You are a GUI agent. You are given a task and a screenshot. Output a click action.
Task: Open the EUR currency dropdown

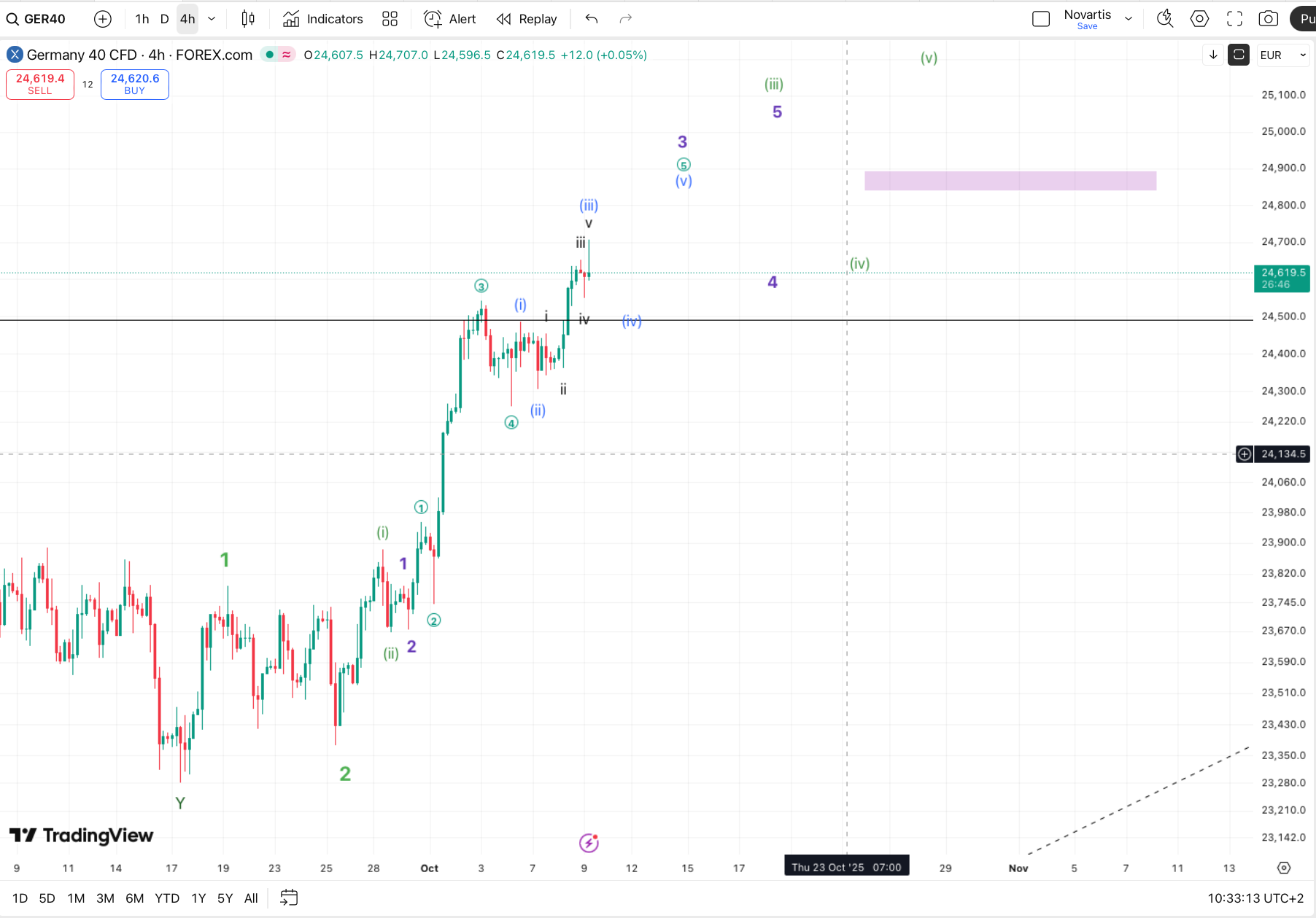coord(1282,55)
